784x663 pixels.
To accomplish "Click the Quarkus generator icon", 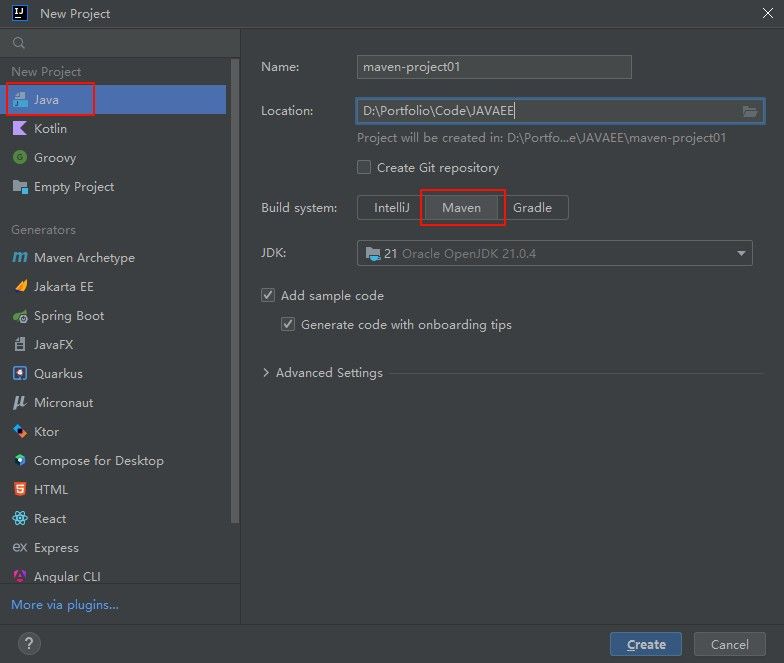I will 20,374.
